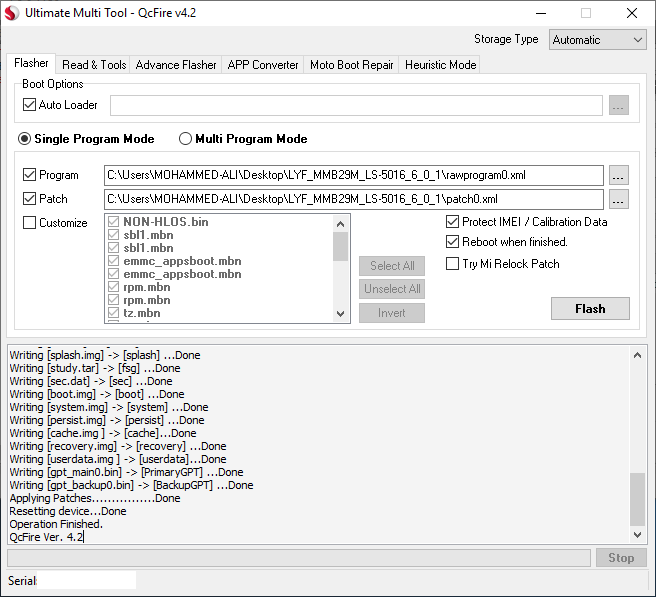Image resolution: width=656 pixels, height=597 pixels.
Task: Uncheck the Program checkbox
Action: click(x=29, y=175)
